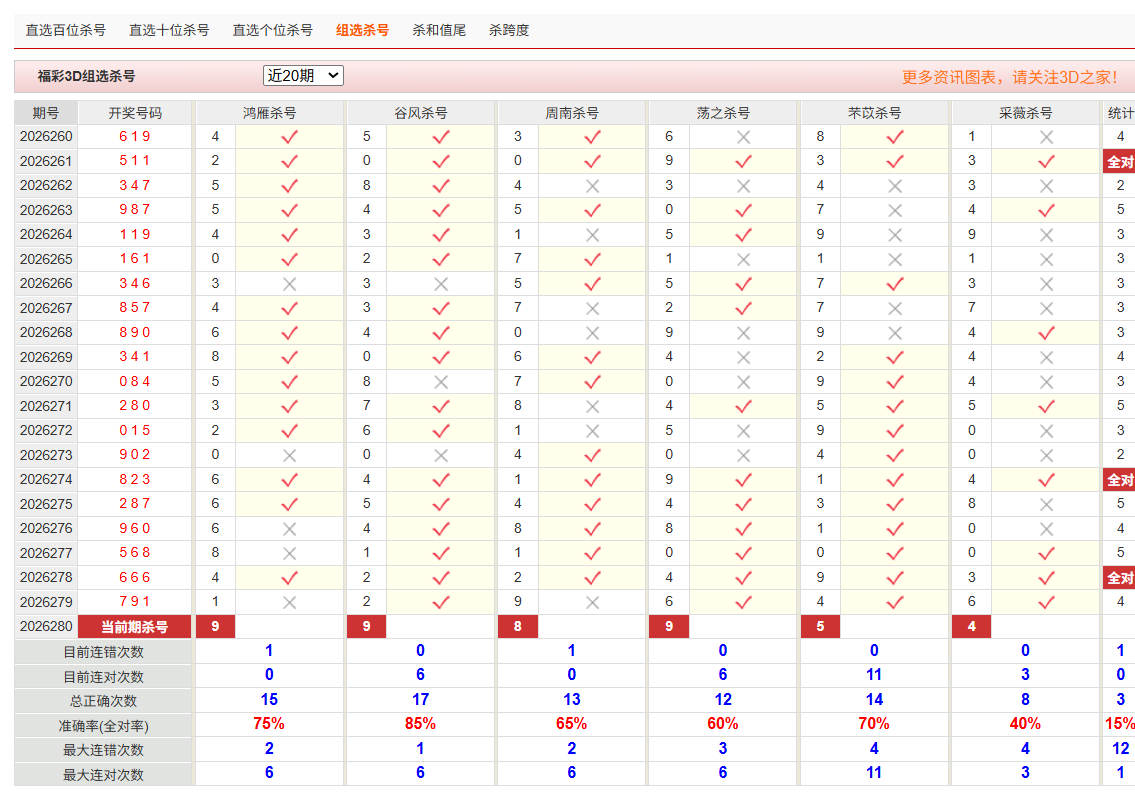Click period number 2026260

coord(46,136)
